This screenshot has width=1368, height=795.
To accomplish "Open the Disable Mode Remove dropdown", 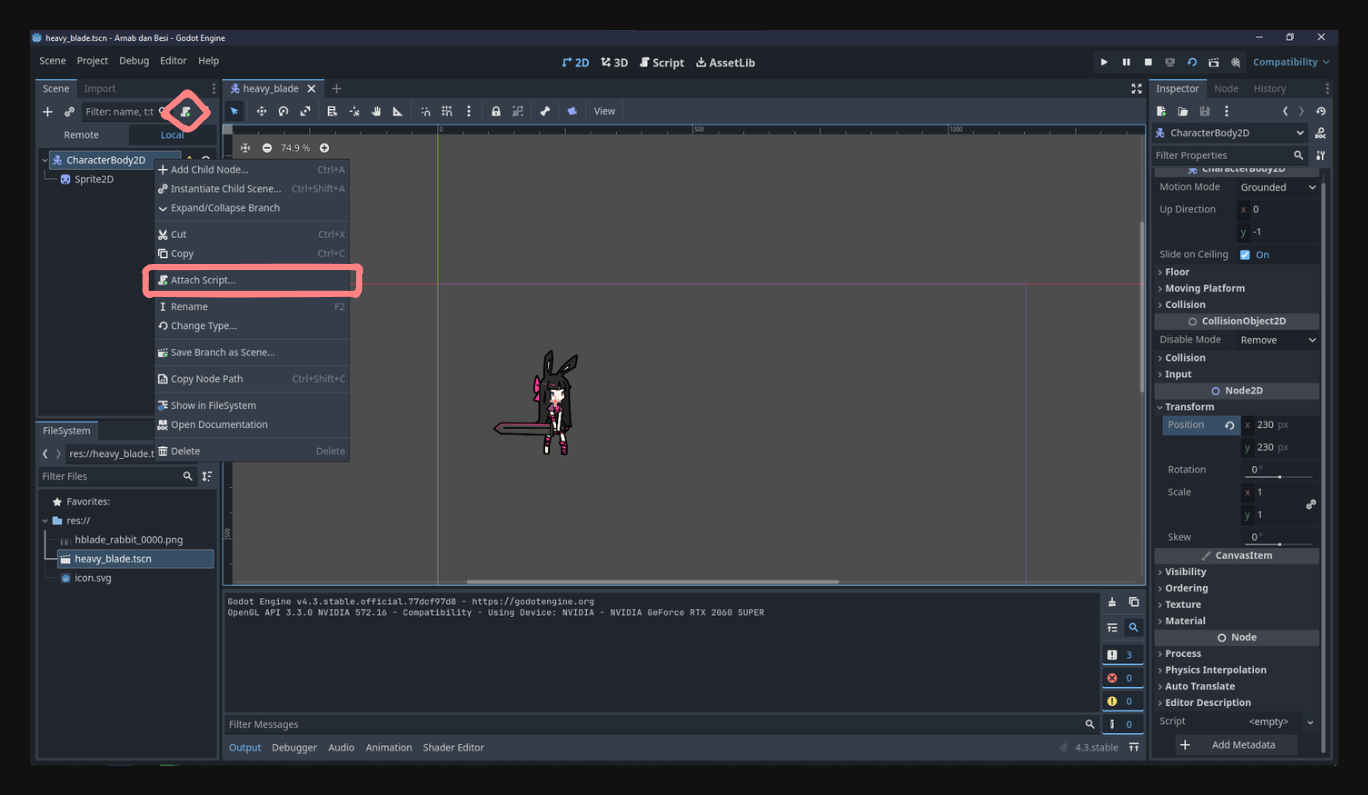I will (1277, 340).
